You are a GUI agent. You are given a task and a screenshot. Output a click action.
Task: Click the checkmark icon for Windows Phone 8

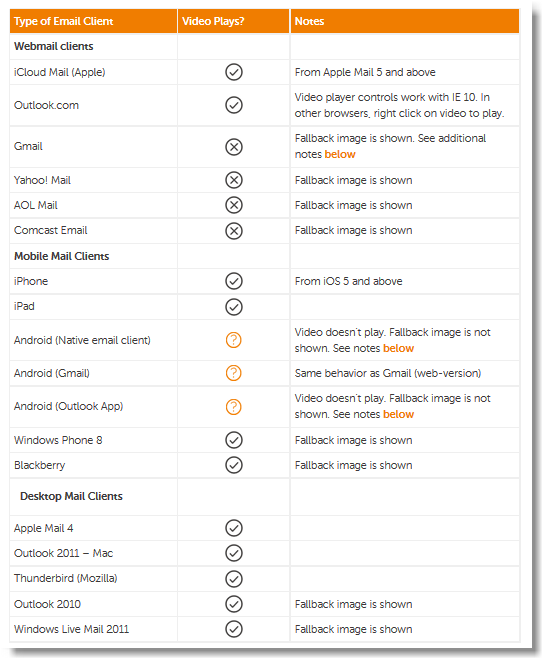pos(234,440)
